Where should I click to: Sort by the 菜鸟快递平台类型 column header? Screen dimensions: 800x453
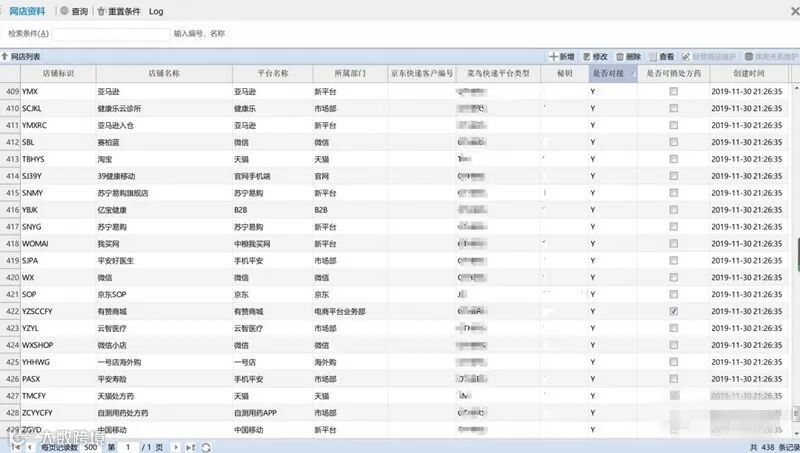coord(498,73)
